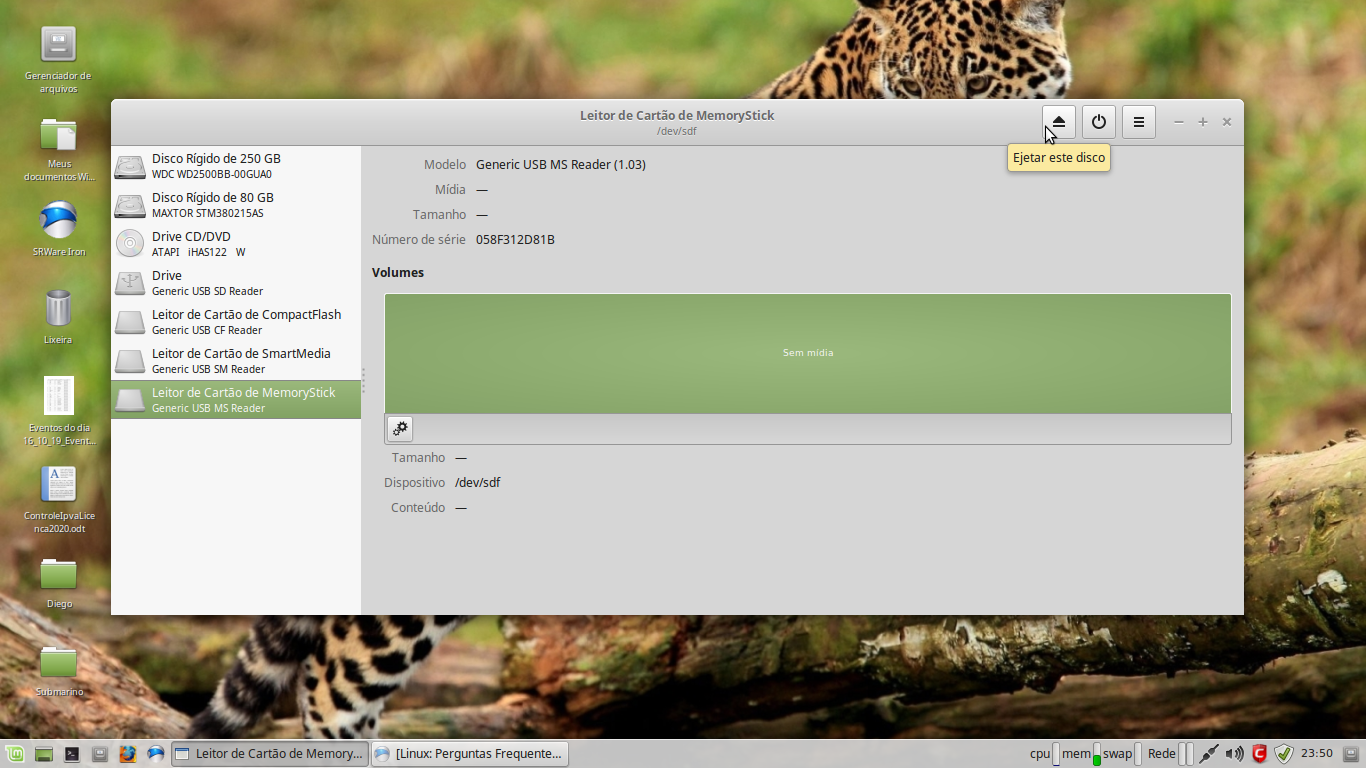Viewport: 1366px width, 768px height.
Task: Open the Submarino folder on desktop
Action: pyautogui.click(x=58, y=670)
